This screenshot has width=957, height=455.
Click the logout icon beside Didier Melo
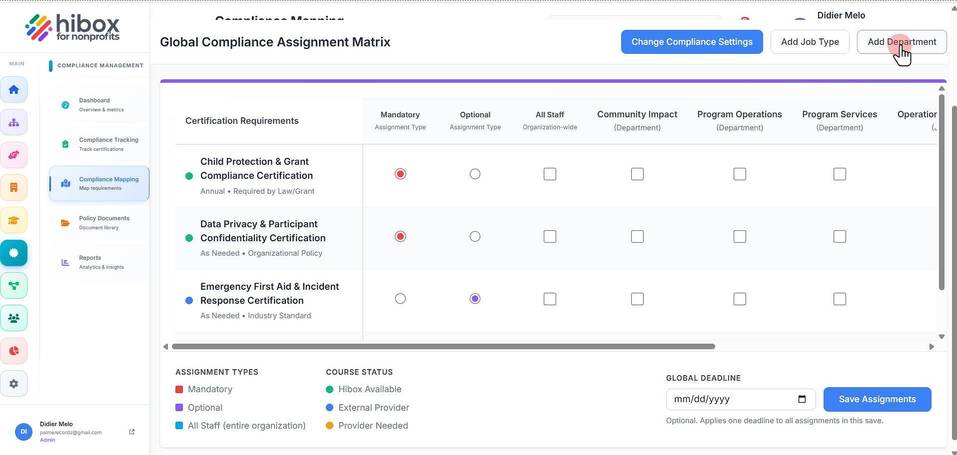132,432
